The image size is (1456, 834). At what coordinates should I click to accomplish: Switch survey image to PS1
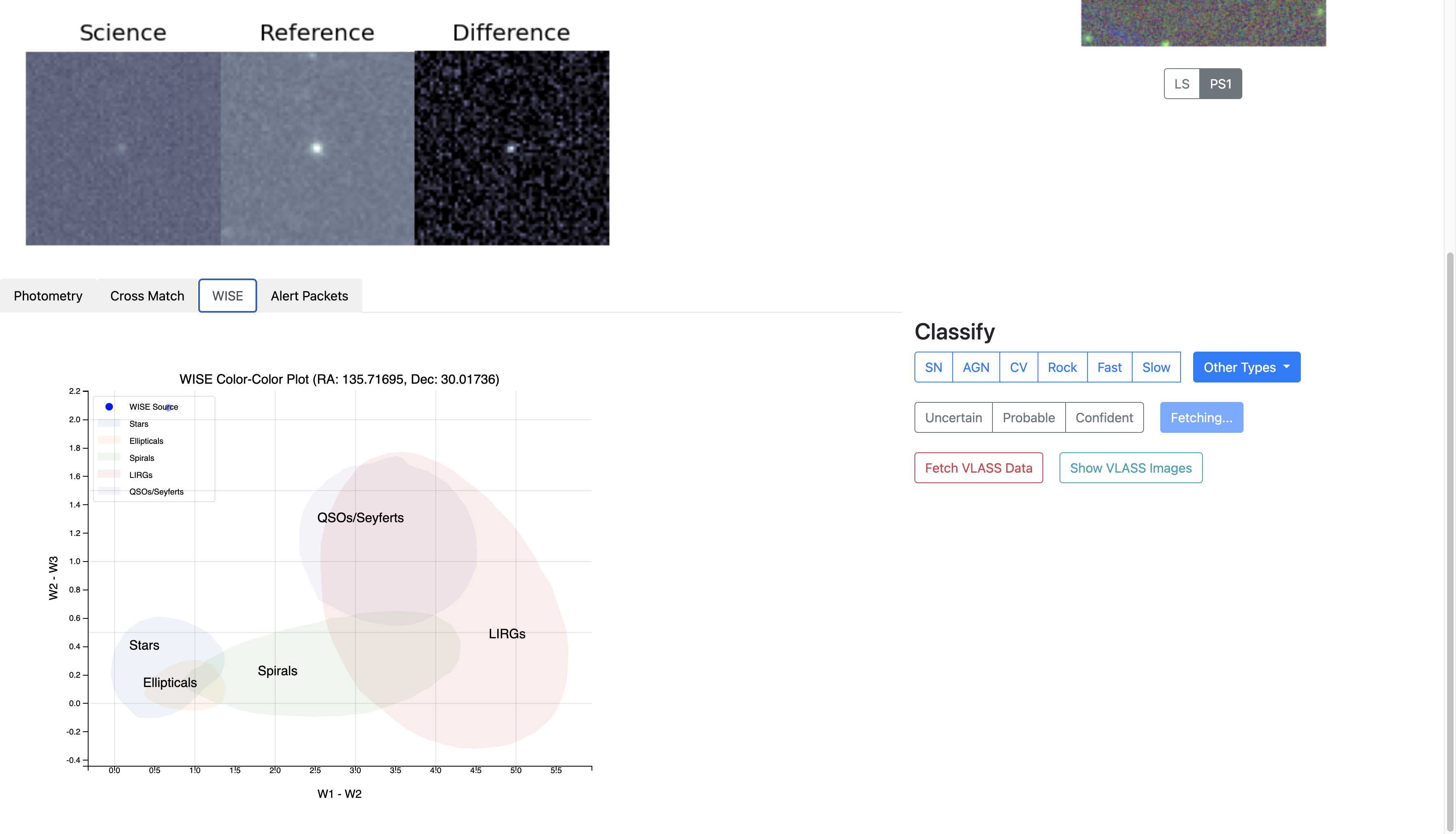coord(1220,84)
